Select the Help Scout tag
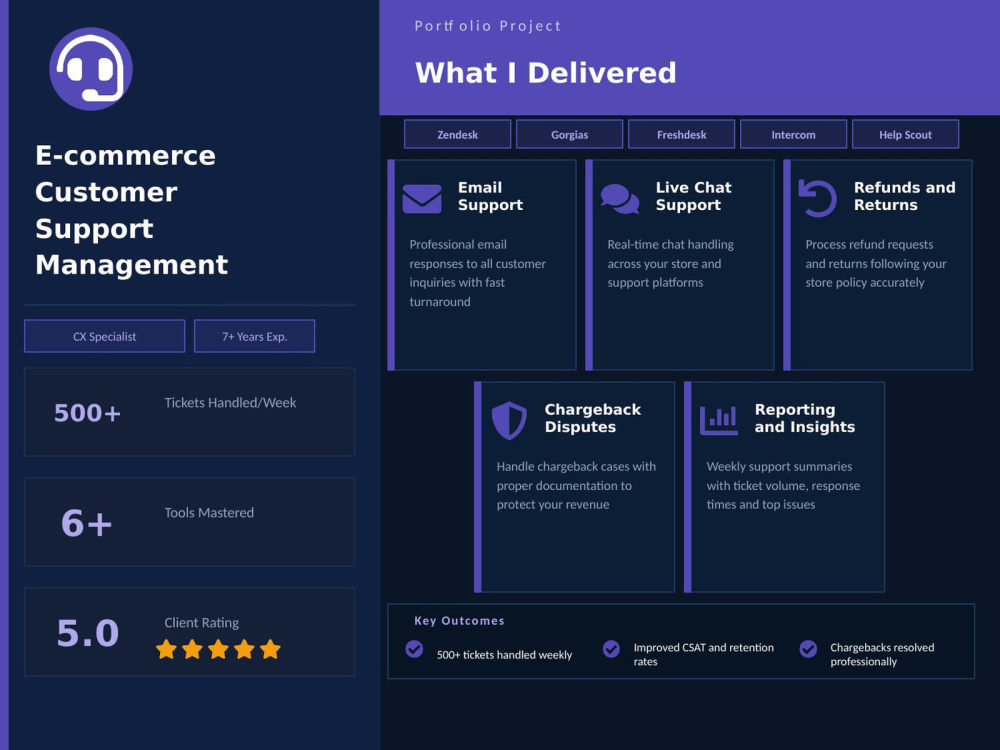This screenshot has width=1000, height=750. point(906,135)
